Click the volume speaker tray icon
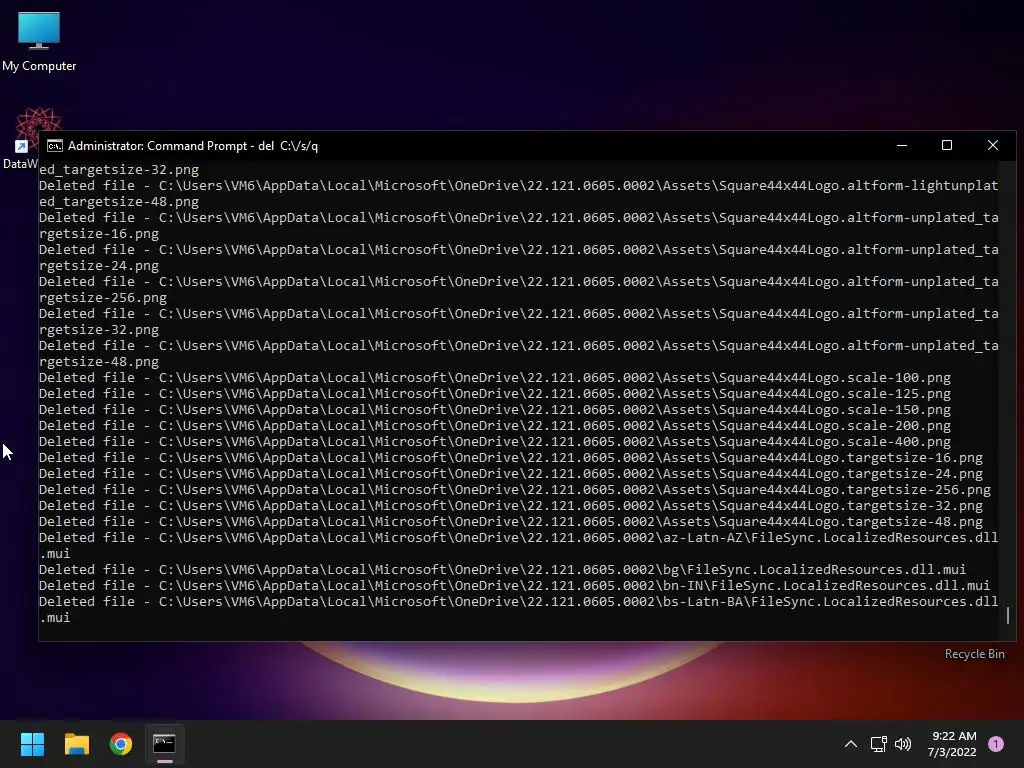Viewport: 1024px width, 768px height. pyautogui.click(x=903, y=744)
